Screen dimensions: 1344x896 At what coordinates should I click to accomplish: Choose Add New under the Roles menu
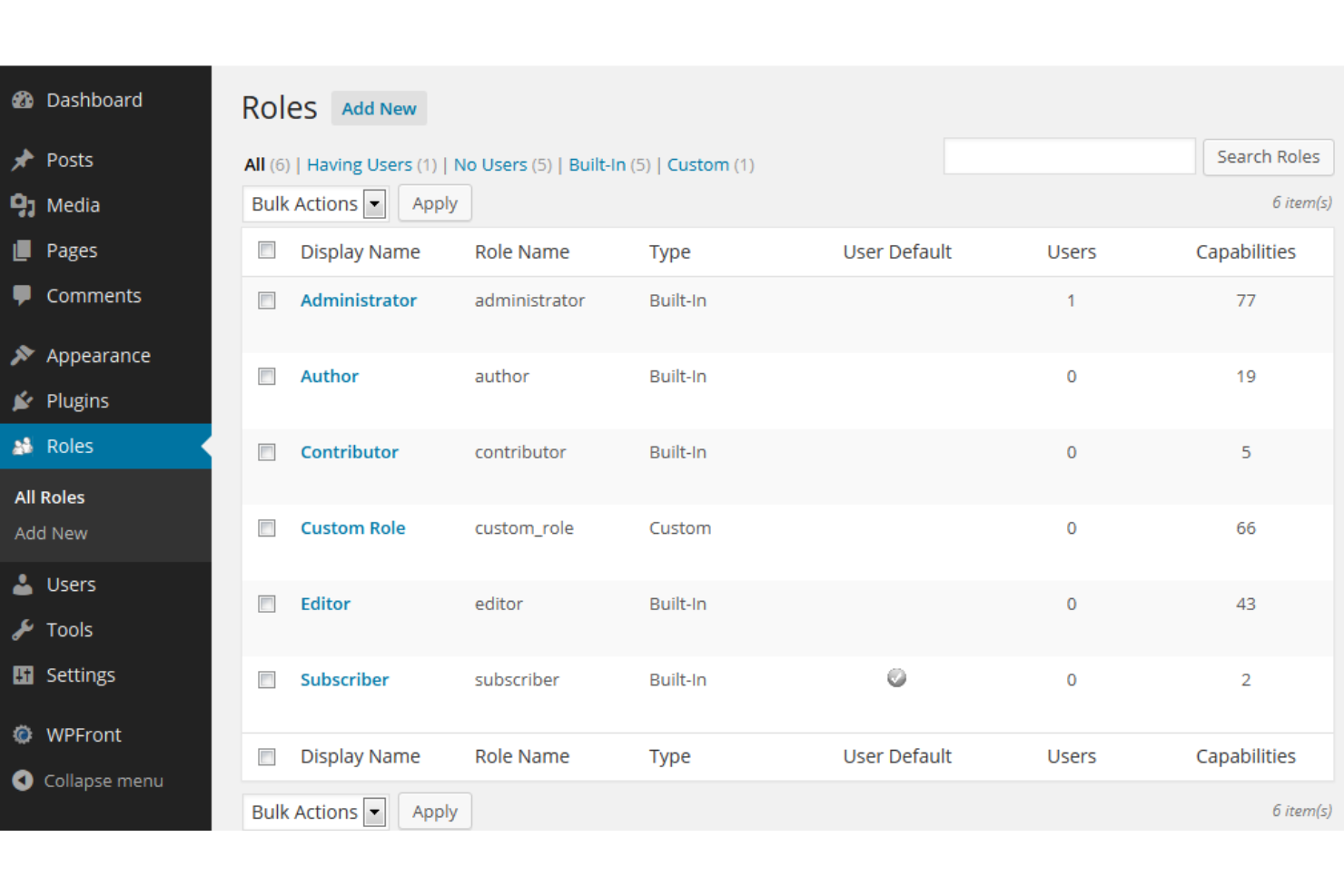(50, 533)
